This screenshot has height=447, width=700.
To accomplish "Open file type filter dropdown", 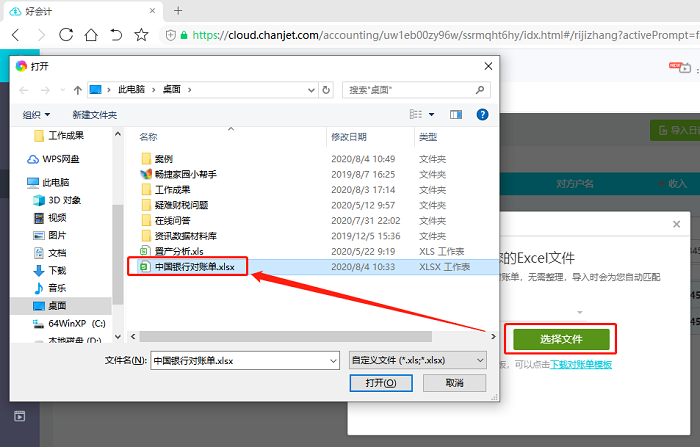I will pos(417,360).
